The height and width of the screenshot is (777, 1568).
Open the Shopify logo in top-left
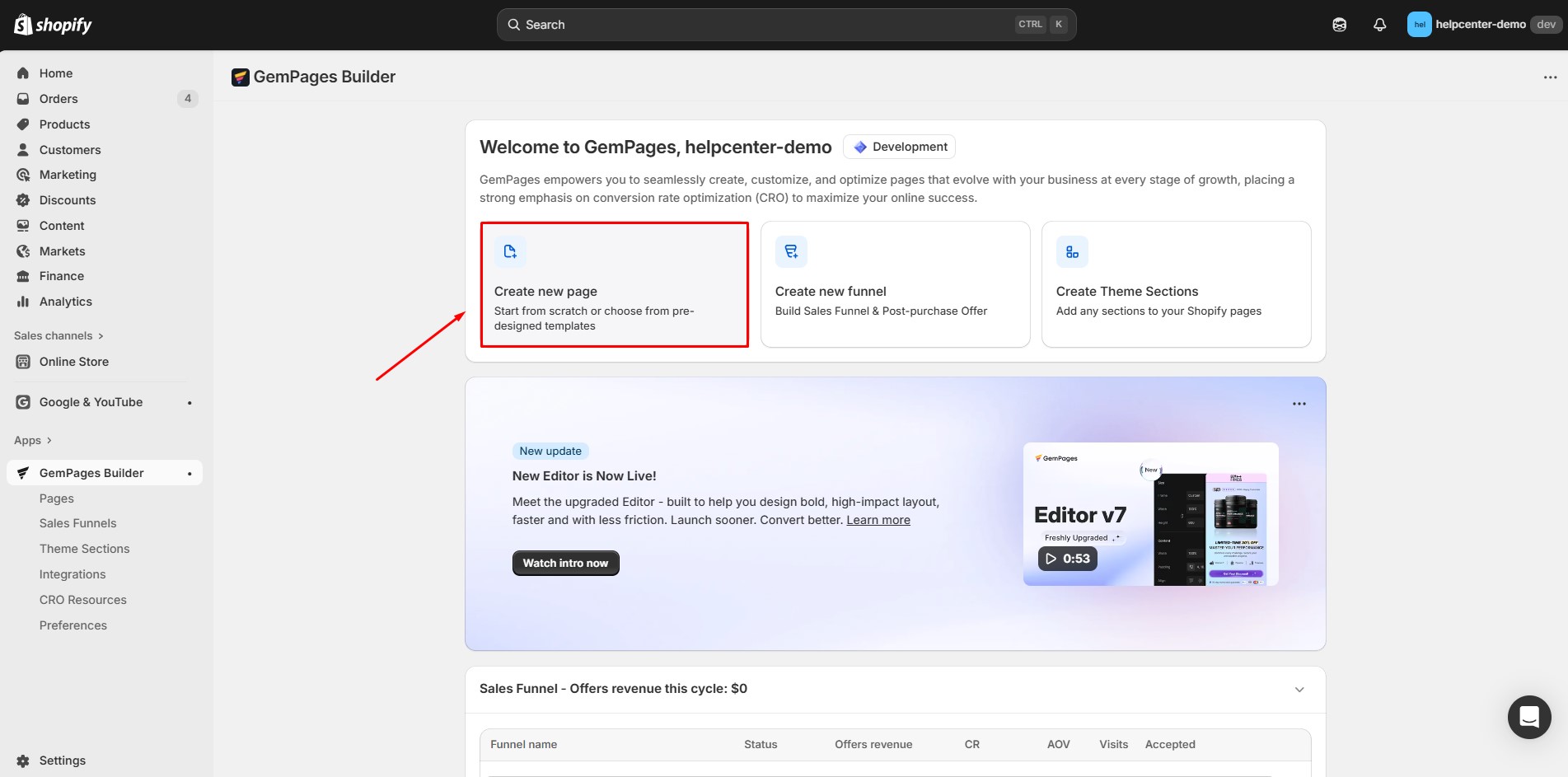point(51,24)
